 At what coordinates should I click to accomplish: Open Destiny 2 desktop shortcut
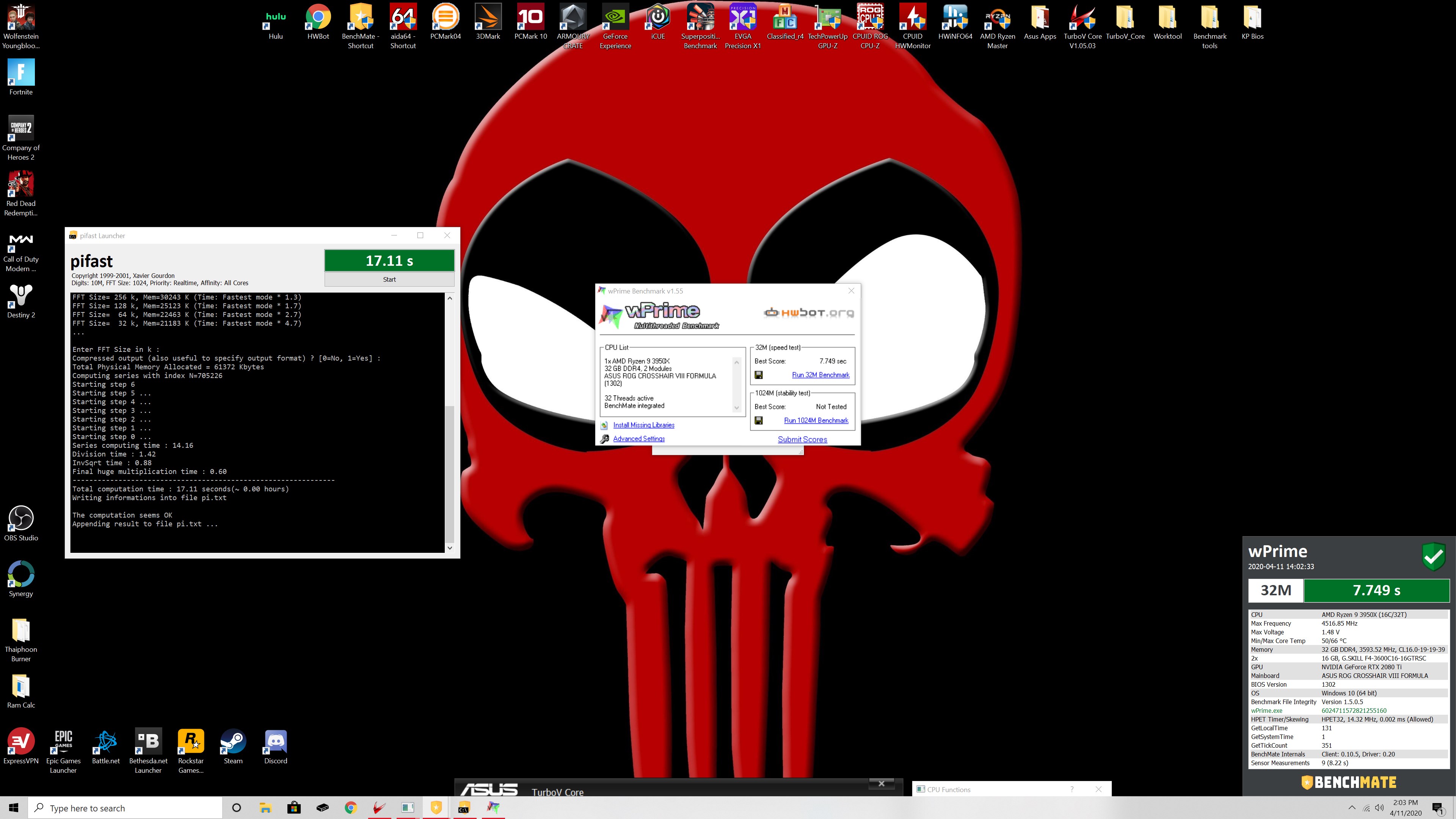(21, 301)
